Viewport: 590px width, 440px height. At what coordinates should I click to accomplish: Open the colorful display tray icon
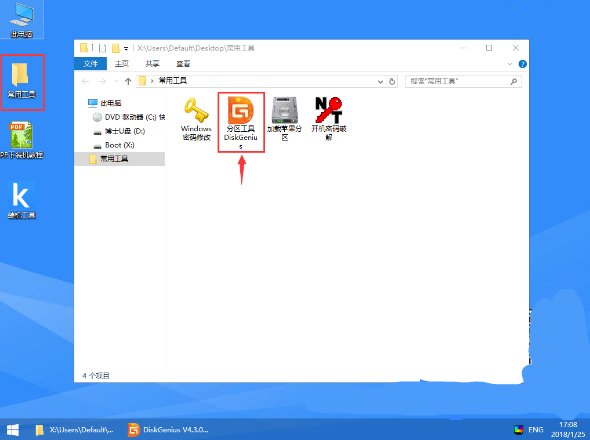click(519, 429)
